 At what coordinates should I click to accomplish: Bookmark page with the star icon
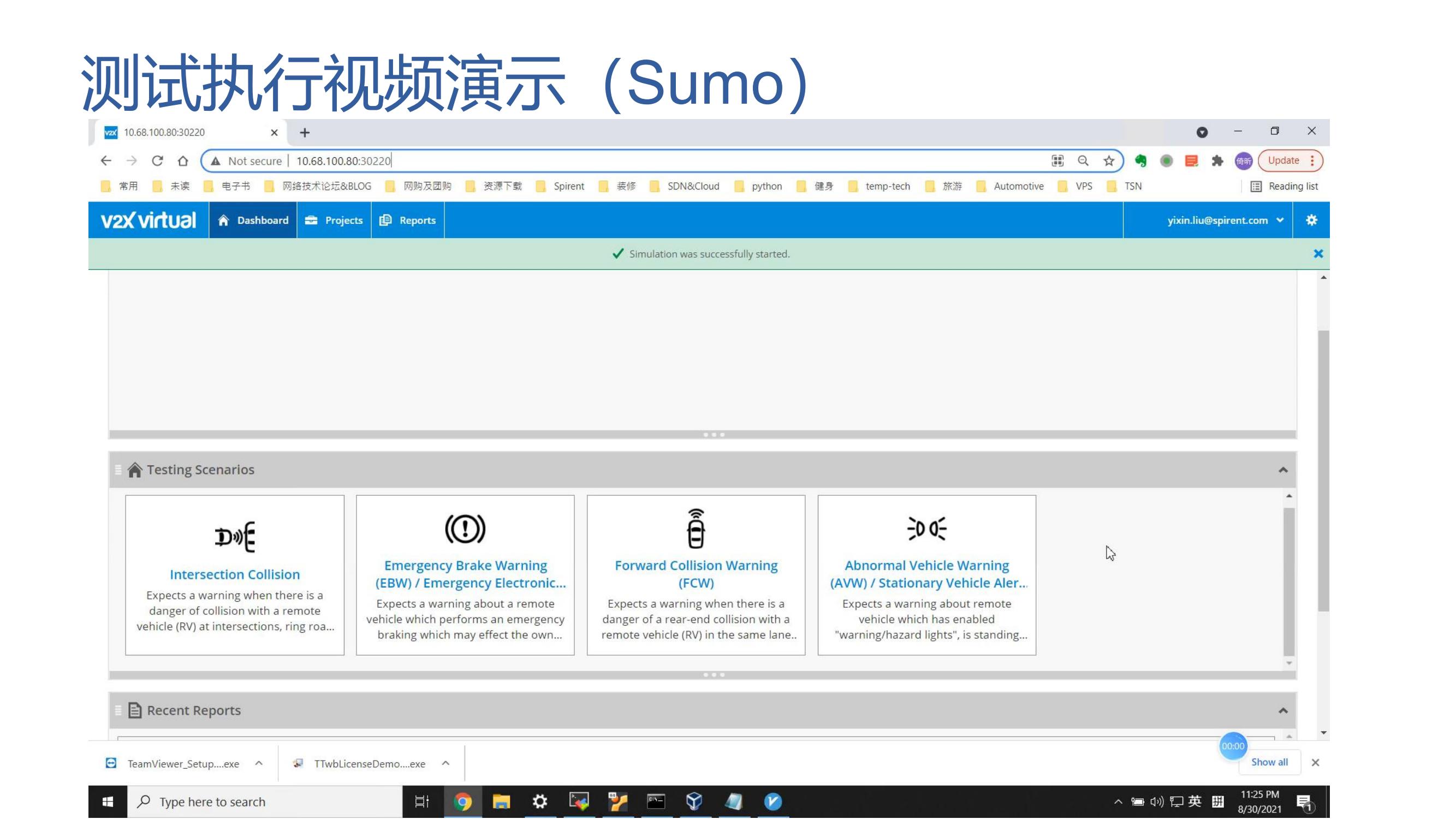1108,161
